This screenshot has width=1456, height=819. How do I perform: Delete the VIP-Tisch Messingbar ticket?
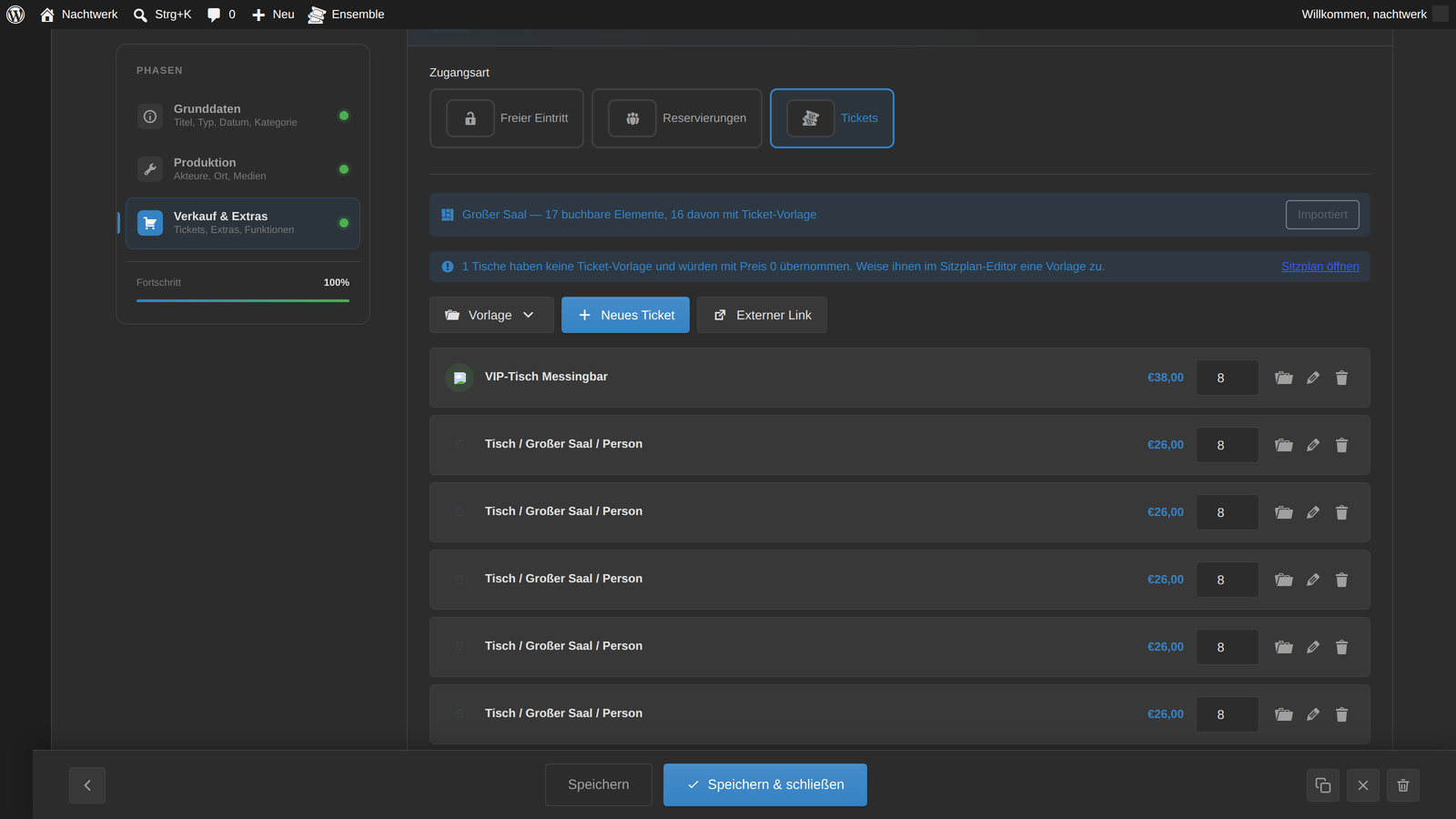click(x=1341, y=378)
